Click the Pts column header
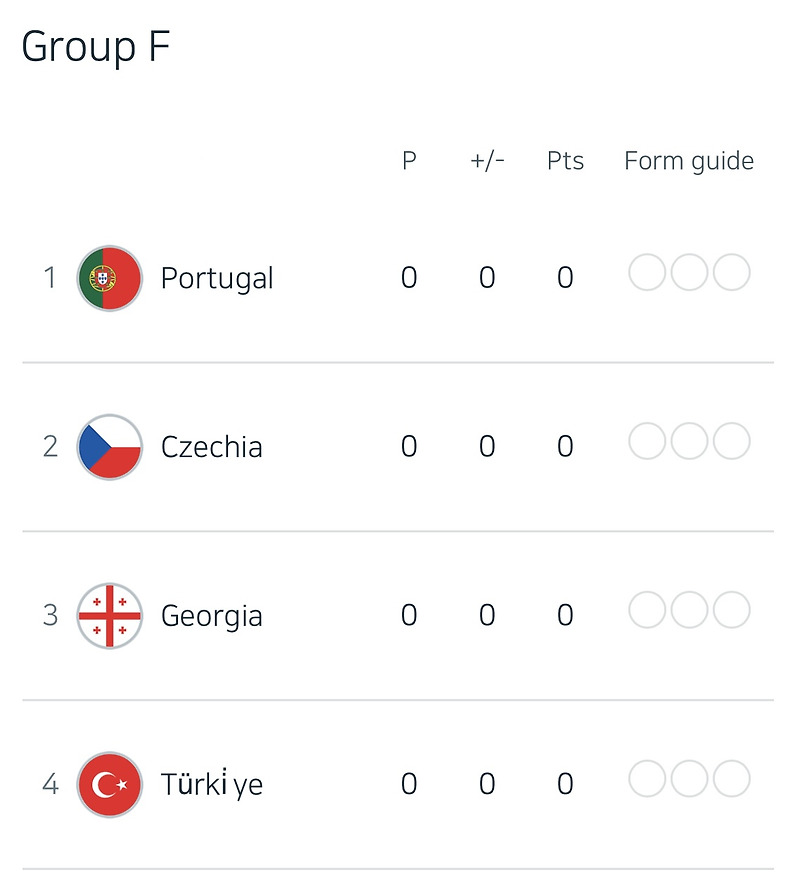This screenshot has height=896, width=800. [x=565, y=161]
